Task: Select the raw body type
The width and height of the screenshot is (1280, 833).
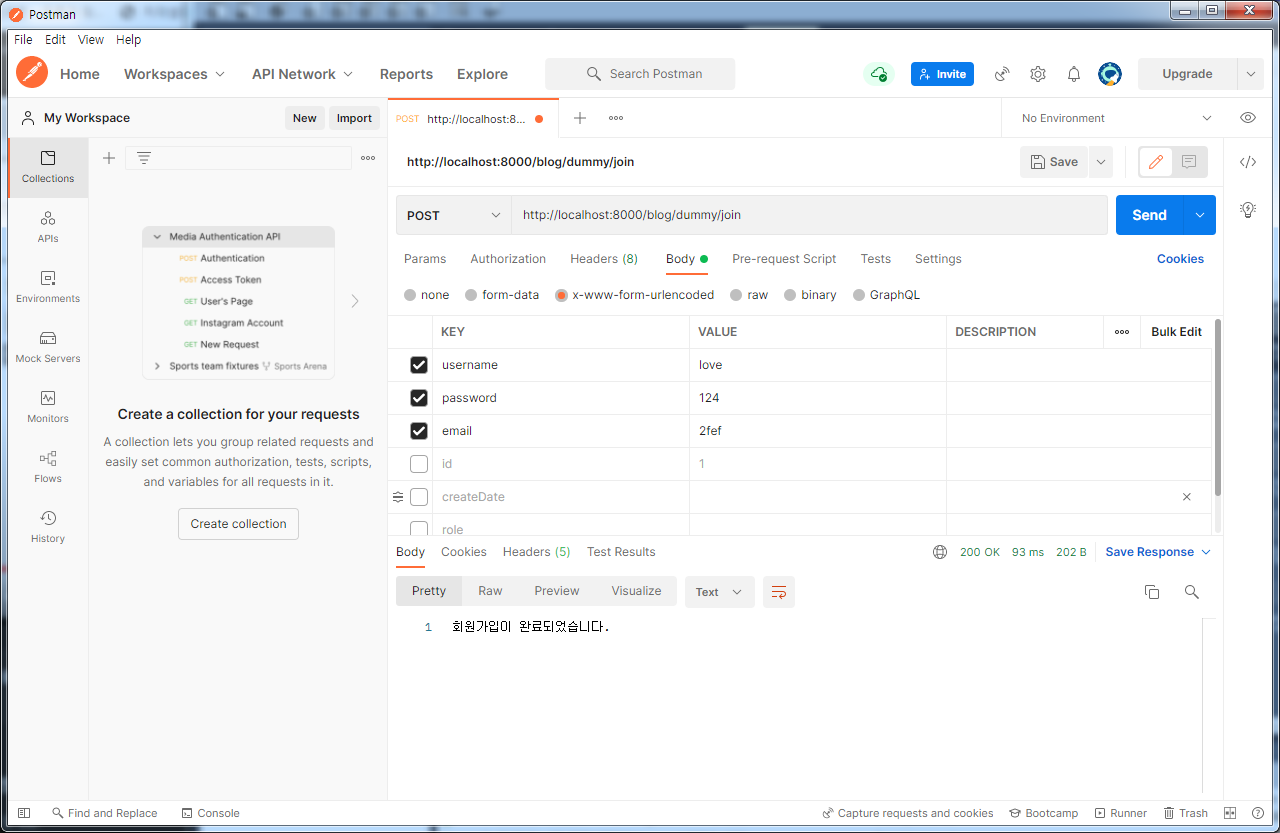Action: pos(737,295)
